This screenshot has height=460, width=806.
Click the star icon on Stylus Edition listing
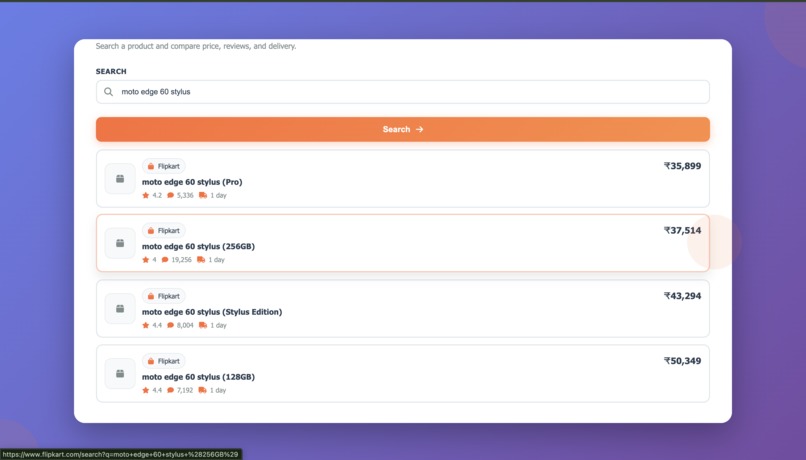[x=145, y=325]
